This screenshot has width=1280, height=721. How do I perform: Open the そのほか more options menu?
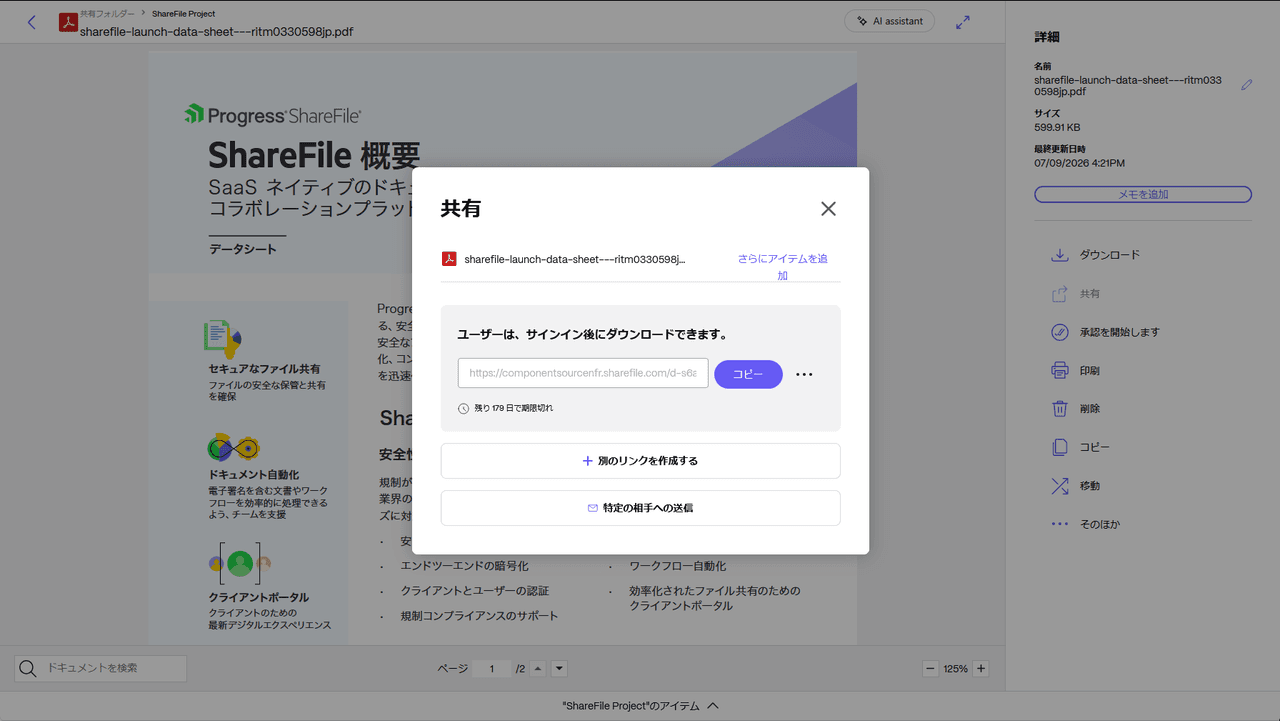tap(1060, 524)
